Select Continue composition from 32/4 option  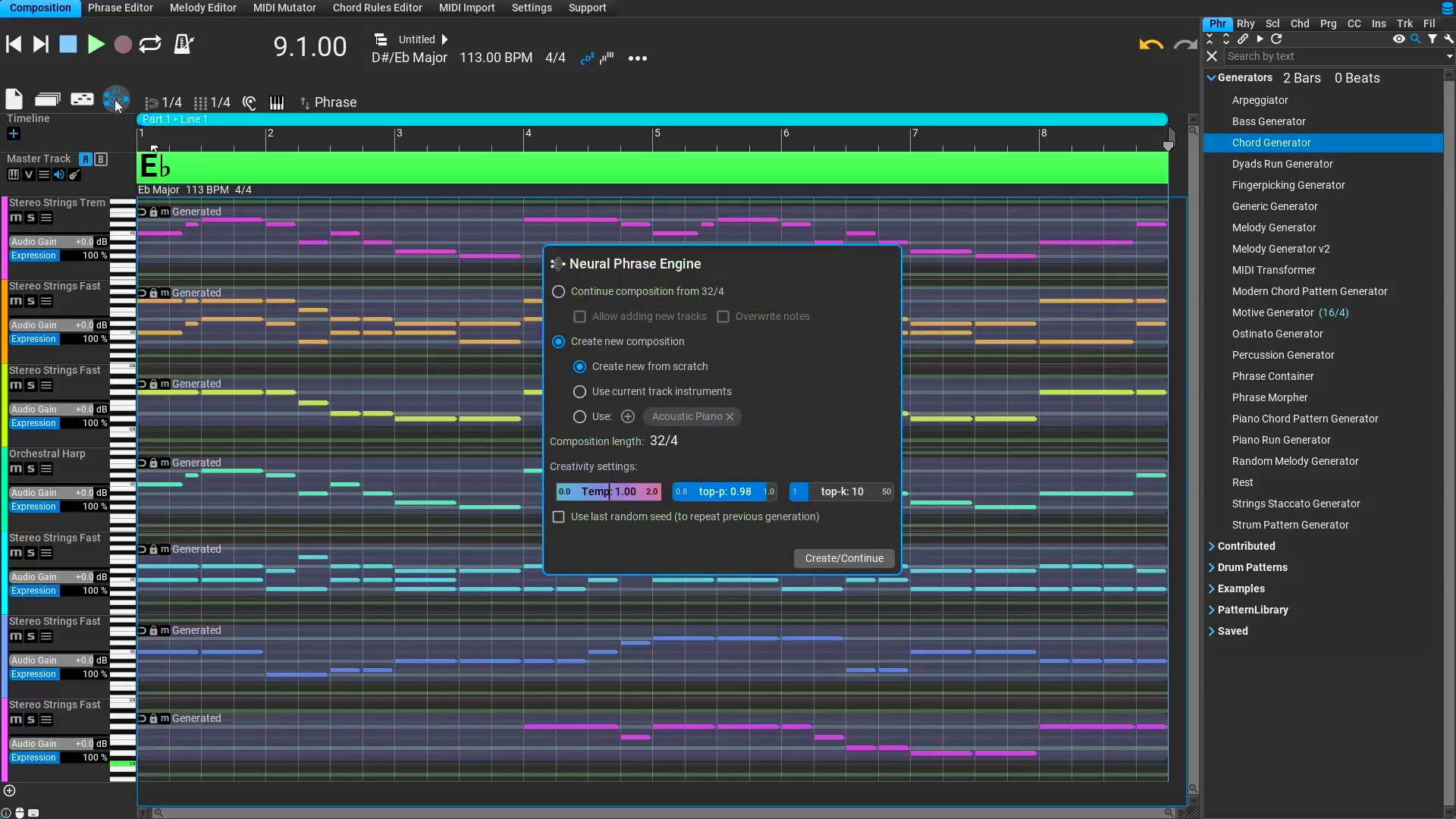[559, 292]
